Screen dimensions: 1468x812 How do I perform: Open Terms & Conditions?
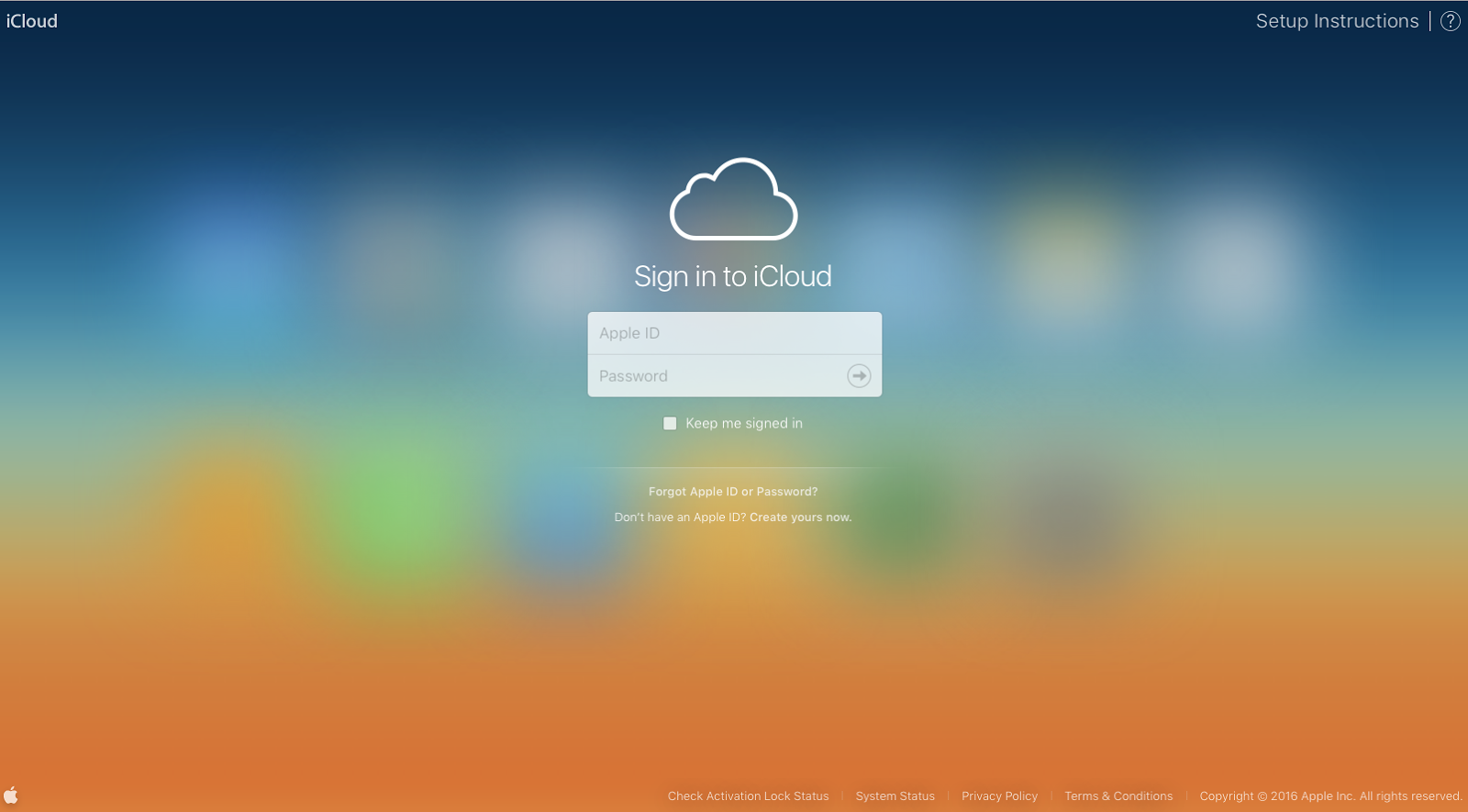[x=1118, y=796]
